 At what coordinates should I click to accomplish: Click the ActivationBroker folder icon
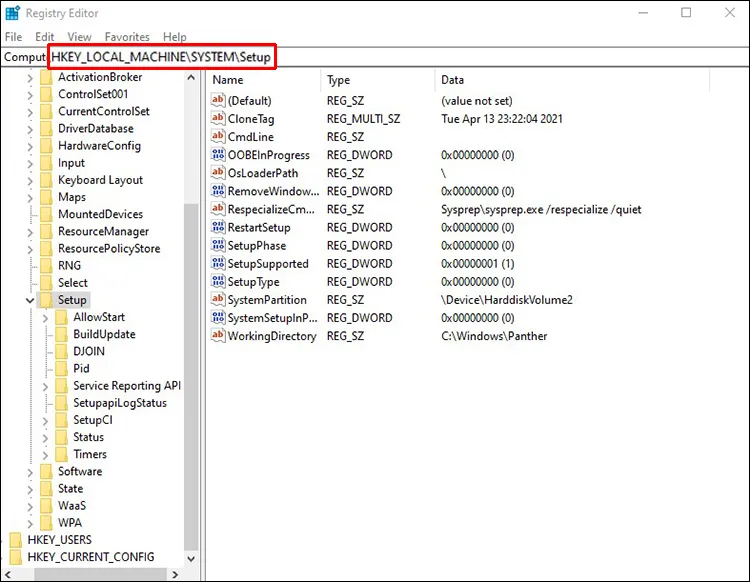[46, 77]
